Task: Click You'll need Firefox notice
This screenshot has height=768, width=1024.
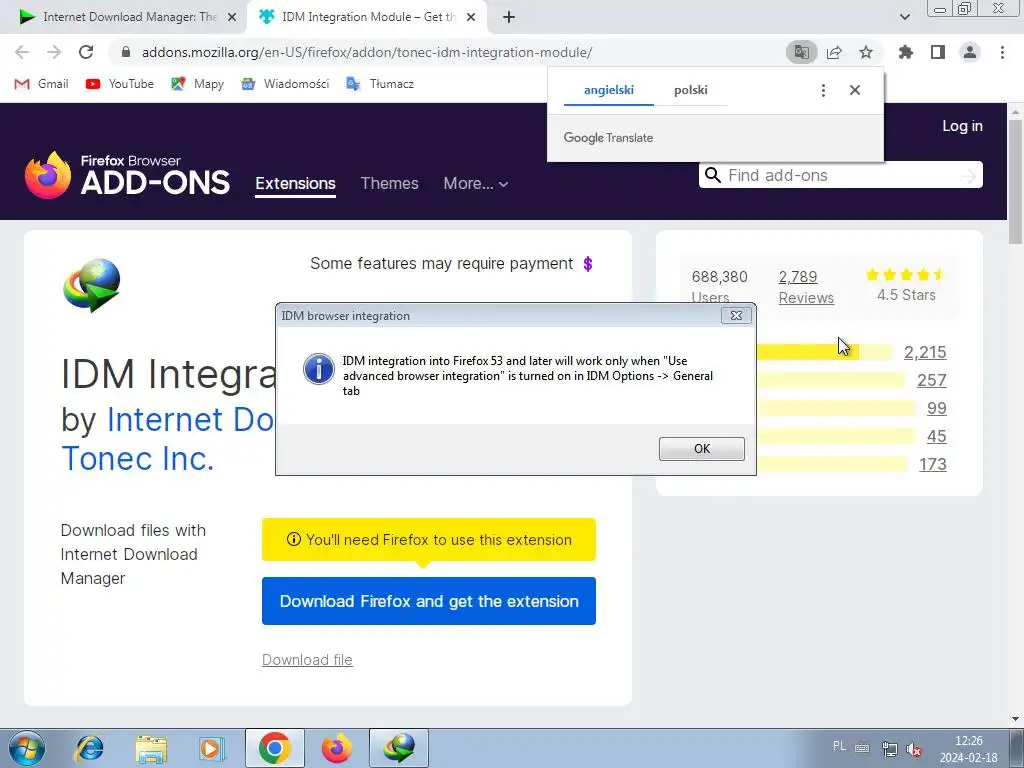Action: [x=429, y=540]
